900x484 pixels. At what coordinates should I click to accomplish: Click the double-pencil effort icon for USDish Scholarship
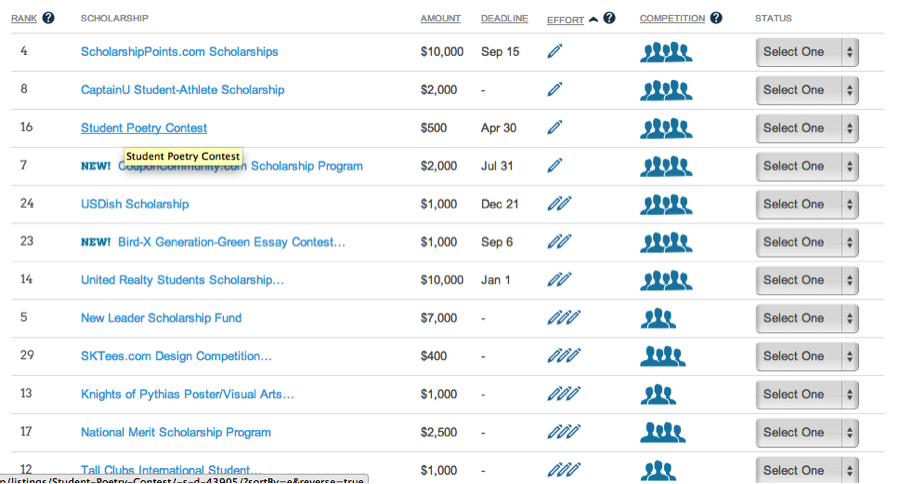(559, 204)
